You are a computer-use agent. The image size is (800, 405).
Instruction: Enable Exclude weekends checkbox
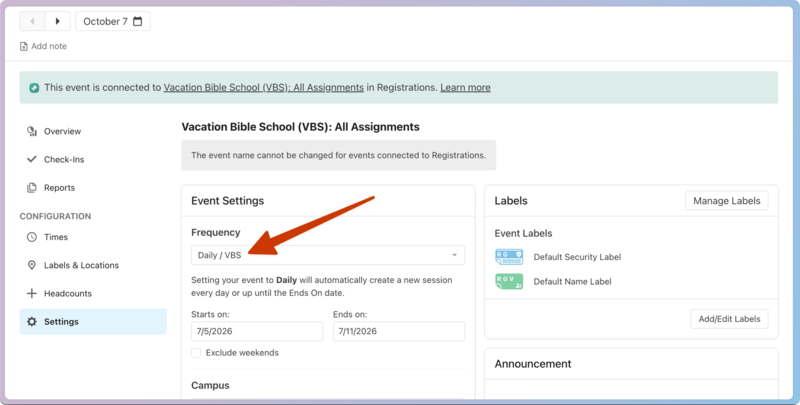(x=196, y=353)
